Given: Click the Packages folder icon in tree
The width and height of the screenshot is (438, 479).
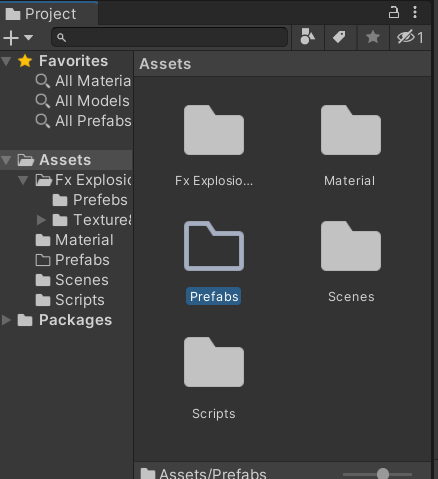Looking at the screenshot, I should click(x=25, y=320).
